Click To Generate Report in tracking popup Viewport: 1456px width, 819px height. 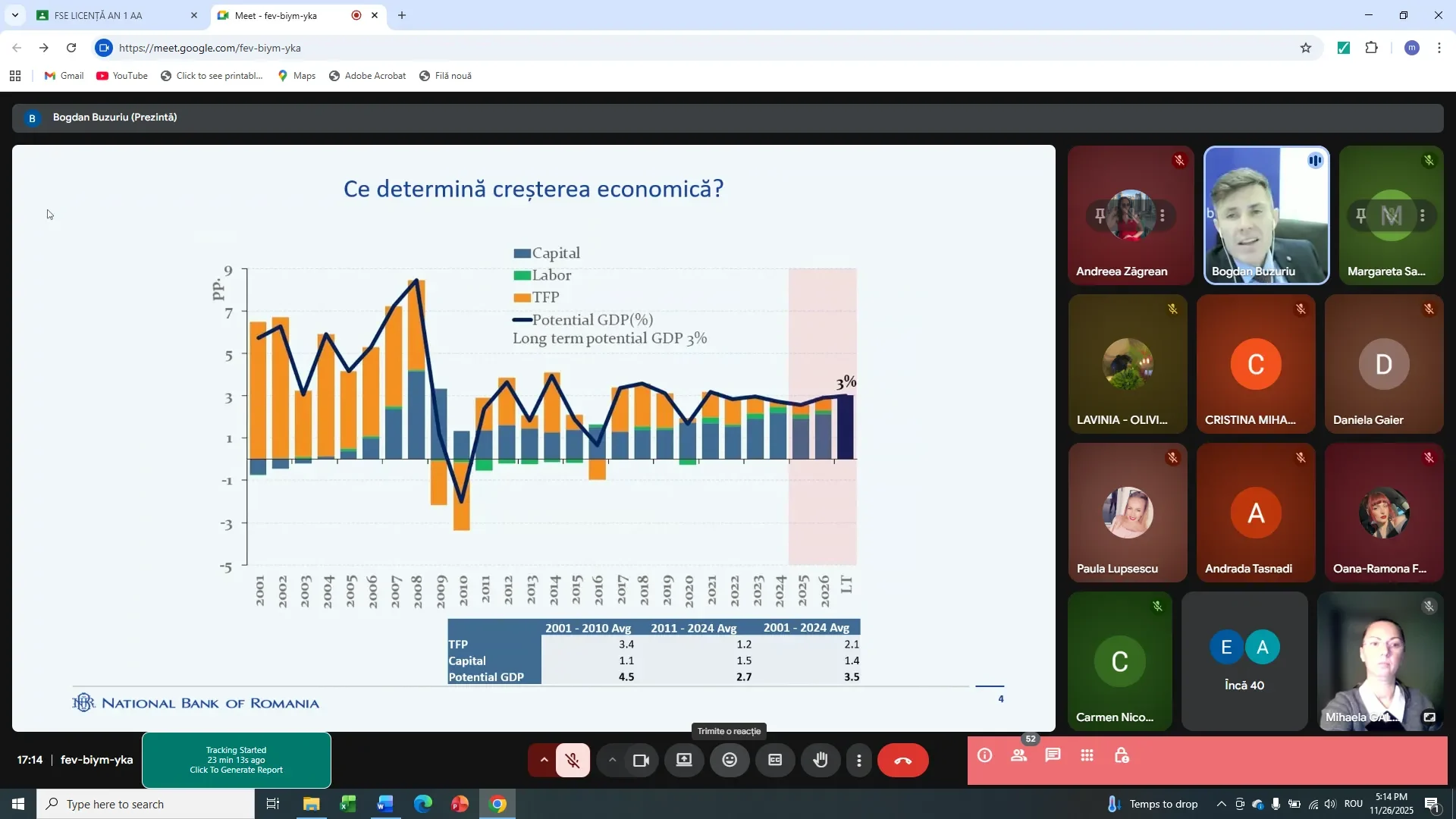[x=235, y=769]
